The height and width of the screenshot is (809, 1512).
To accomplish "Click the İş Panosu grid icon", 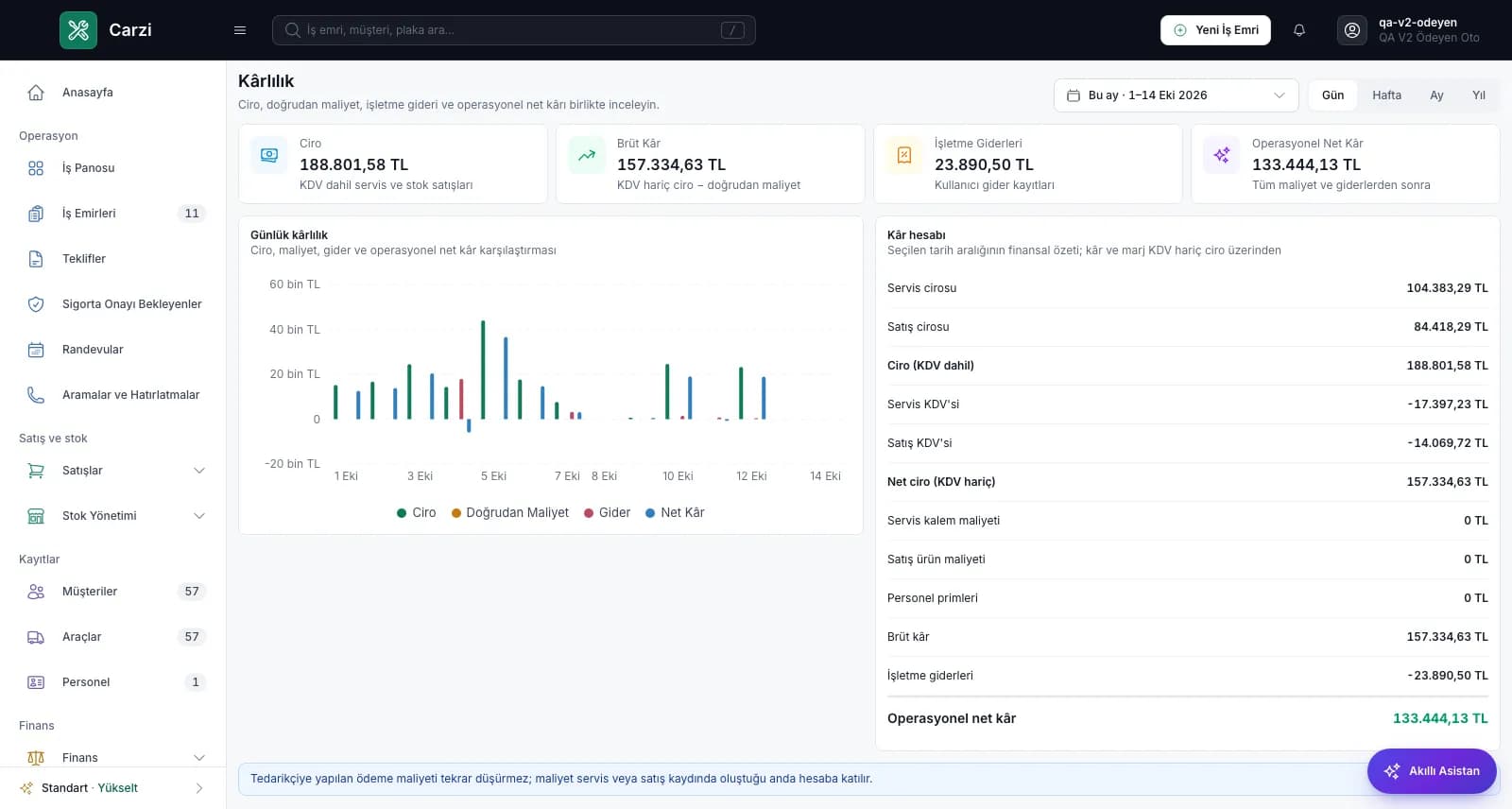I will click(x=36, y=168).
